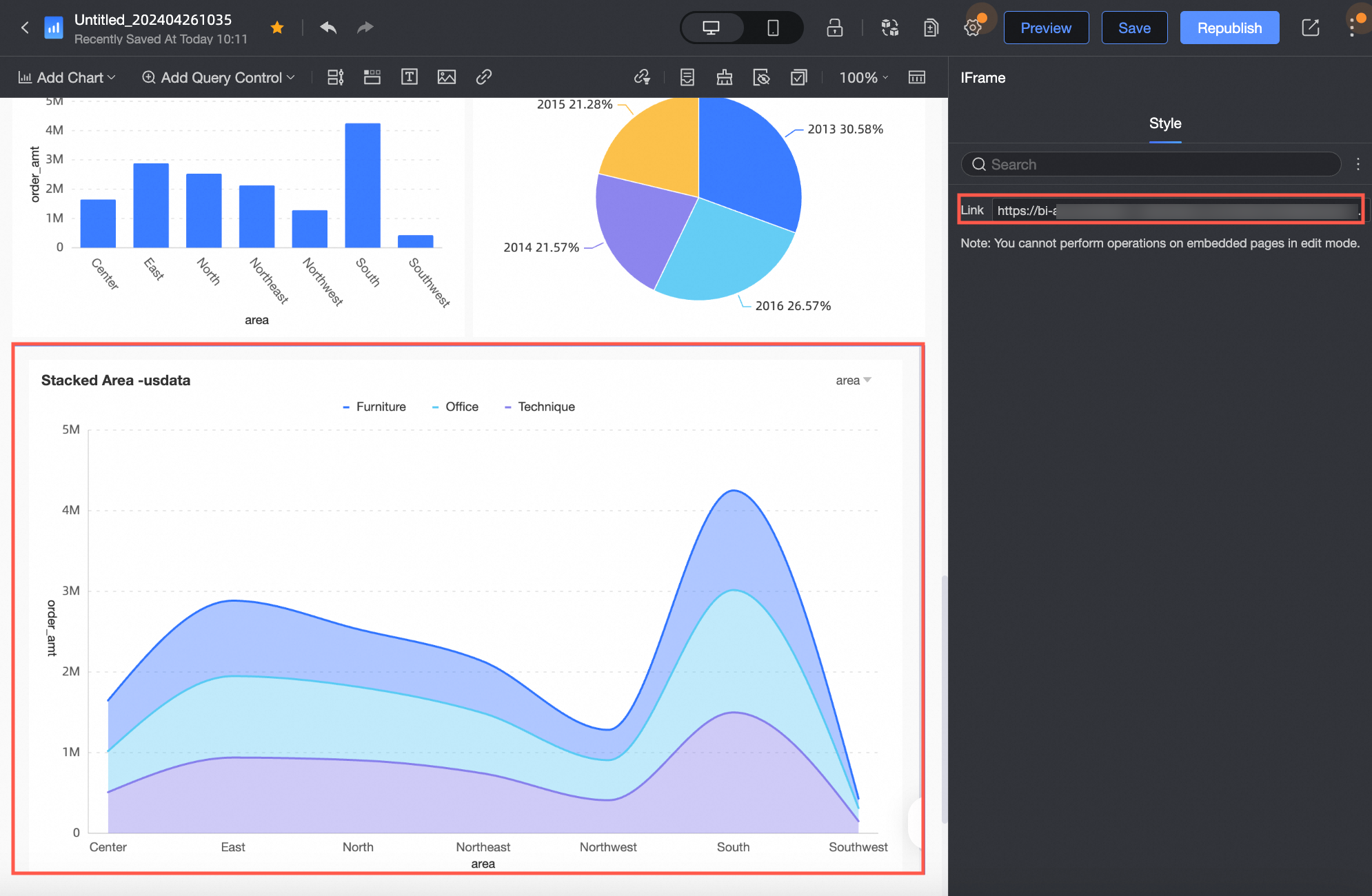Screen dimensions: 1372x896
Task: Insert a query control widget icon
Action: coord(336,77)
